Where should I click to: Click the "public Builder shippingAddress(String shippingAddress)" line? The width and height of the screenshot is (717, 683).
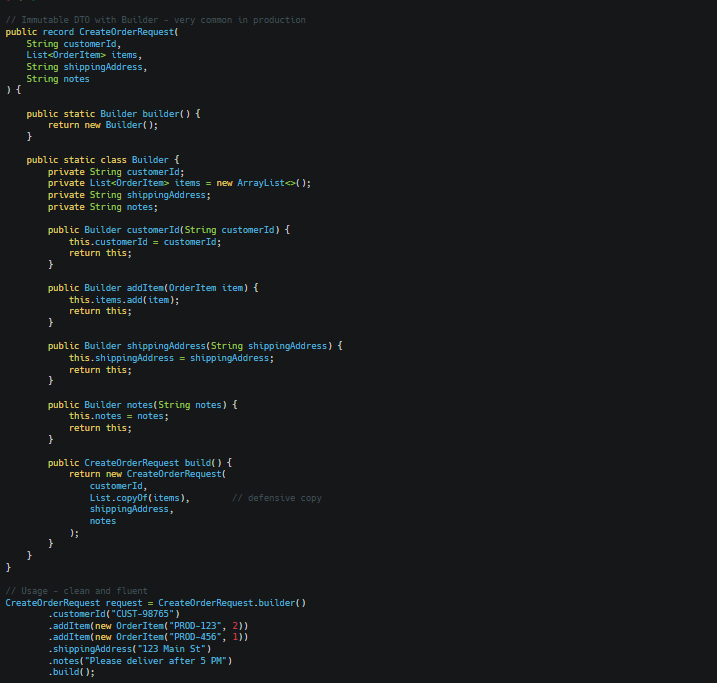195,346
